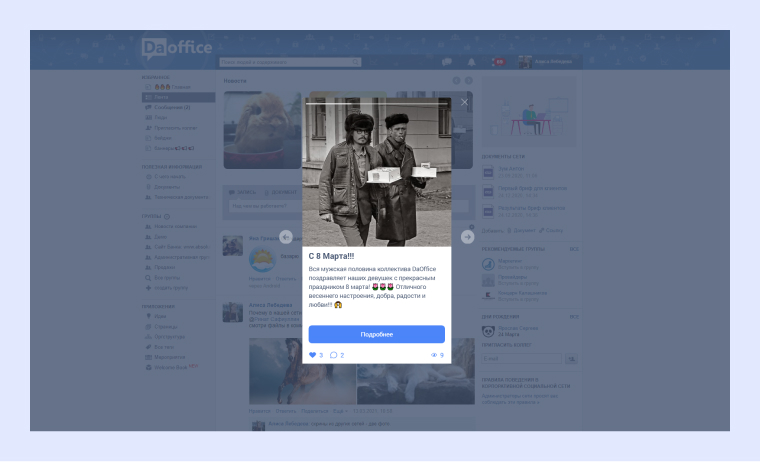Click Все группы search icon link
This screenshot has width=760, height=462.
click(163, 278)
